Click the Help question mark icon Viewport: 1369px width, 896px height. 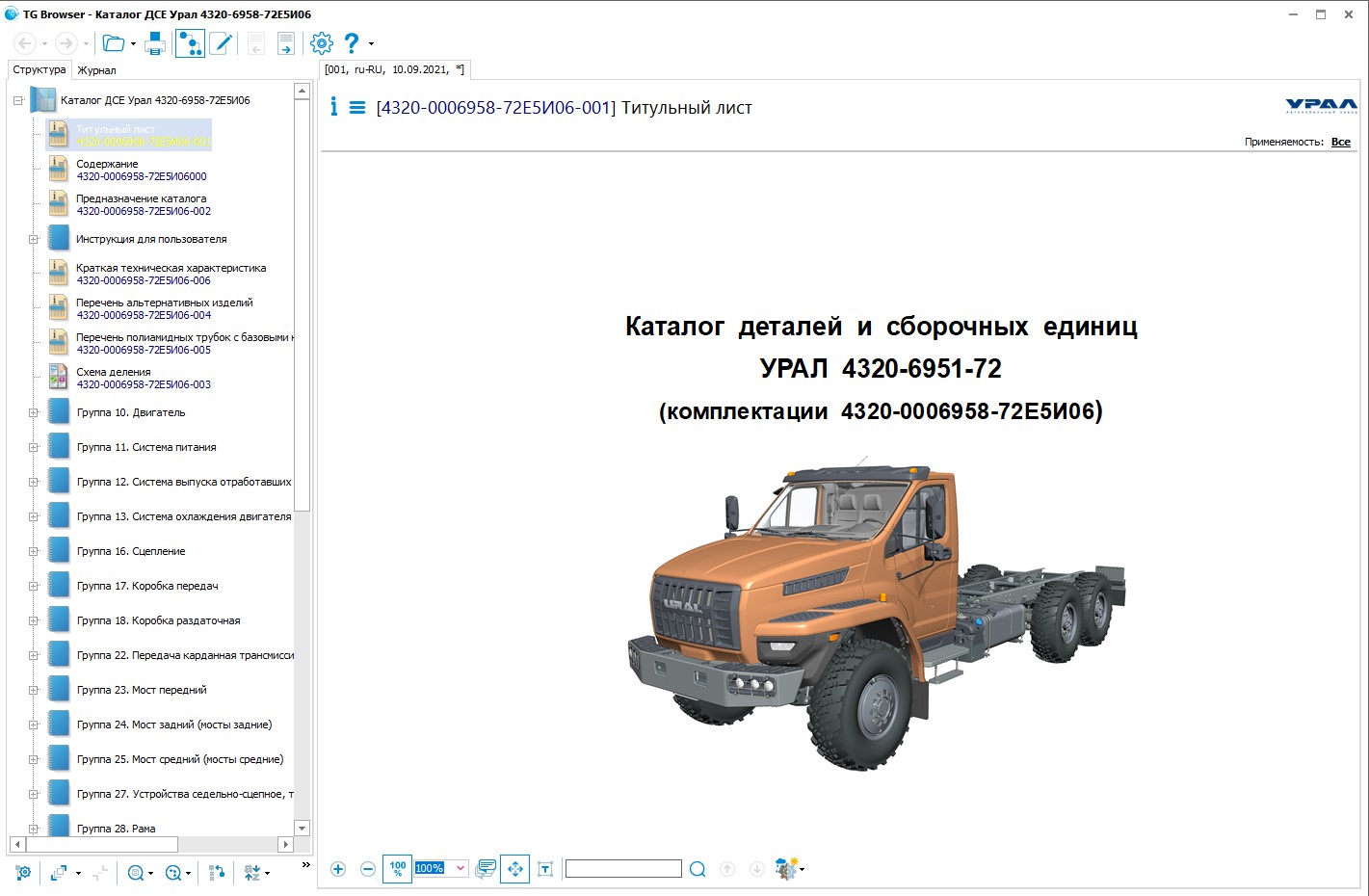point(352,43)
